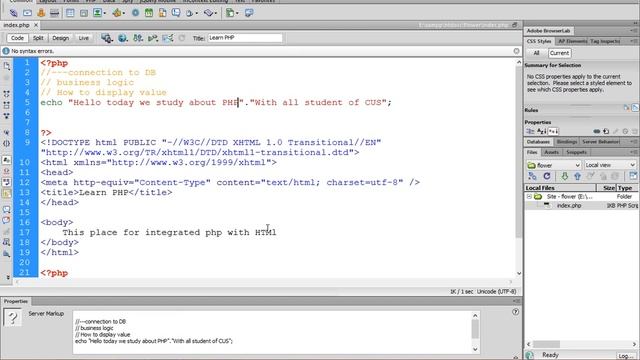
Task: Click the File Management icon
Action: click(x=138, y=38)
